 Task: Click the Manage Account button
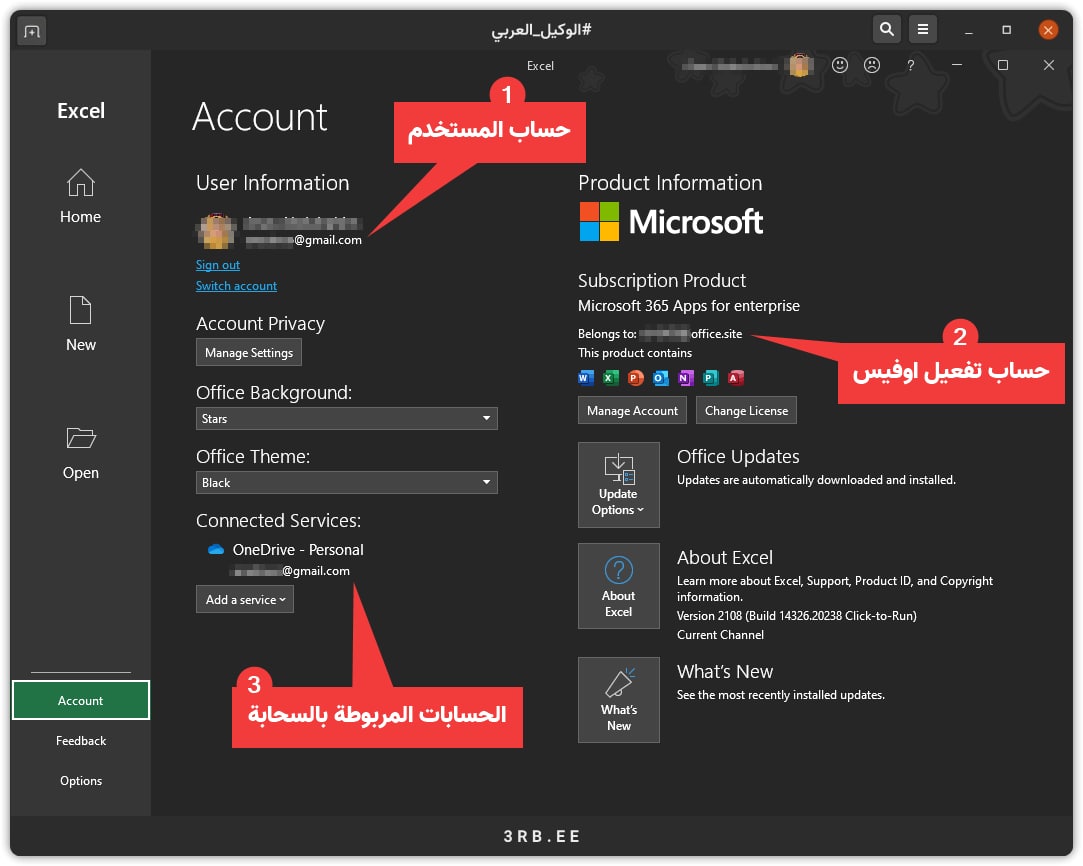[x=632, y=410]
